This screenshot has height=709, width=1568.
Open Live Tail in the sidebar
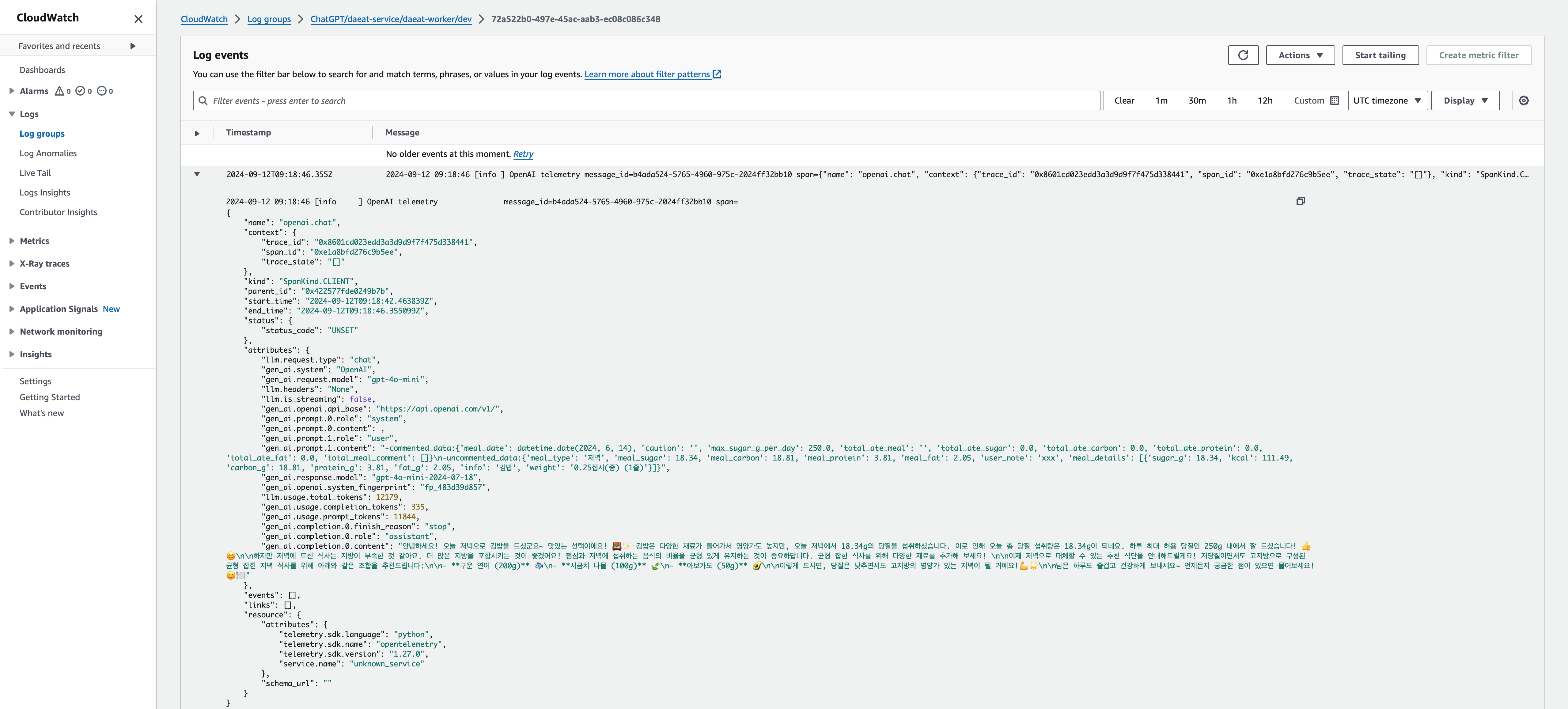35,173
